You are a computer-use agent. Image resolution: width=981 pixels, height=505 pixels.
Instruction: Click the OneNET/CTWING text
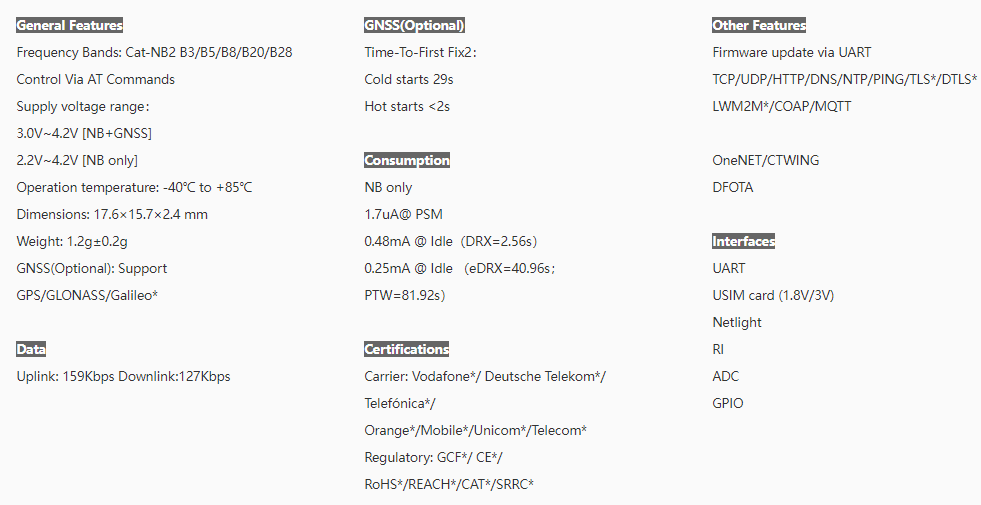click(766, 160)
